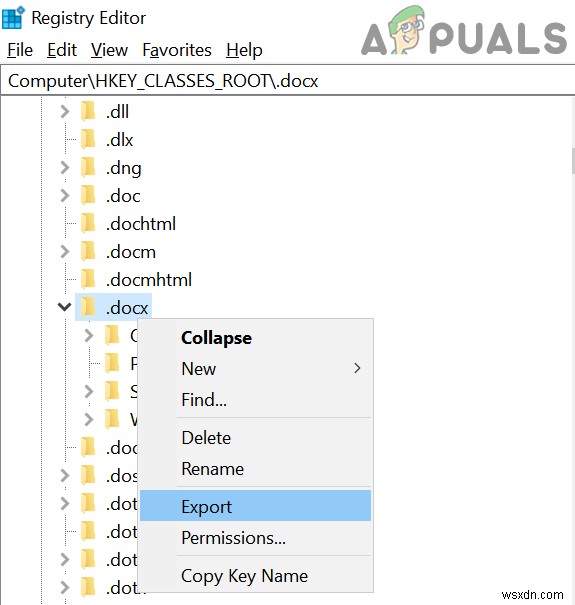Viewport: 575px width, 605px height.
Task: Expand the .doc key
Action: pos(65,196)
